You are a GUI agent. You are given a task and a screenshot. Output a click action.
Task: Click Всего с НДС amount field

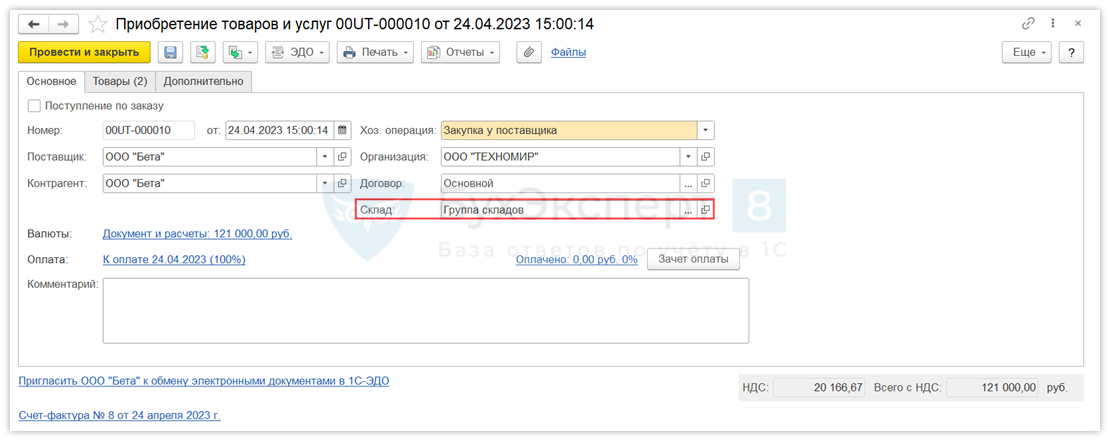(x=993, y=388)
